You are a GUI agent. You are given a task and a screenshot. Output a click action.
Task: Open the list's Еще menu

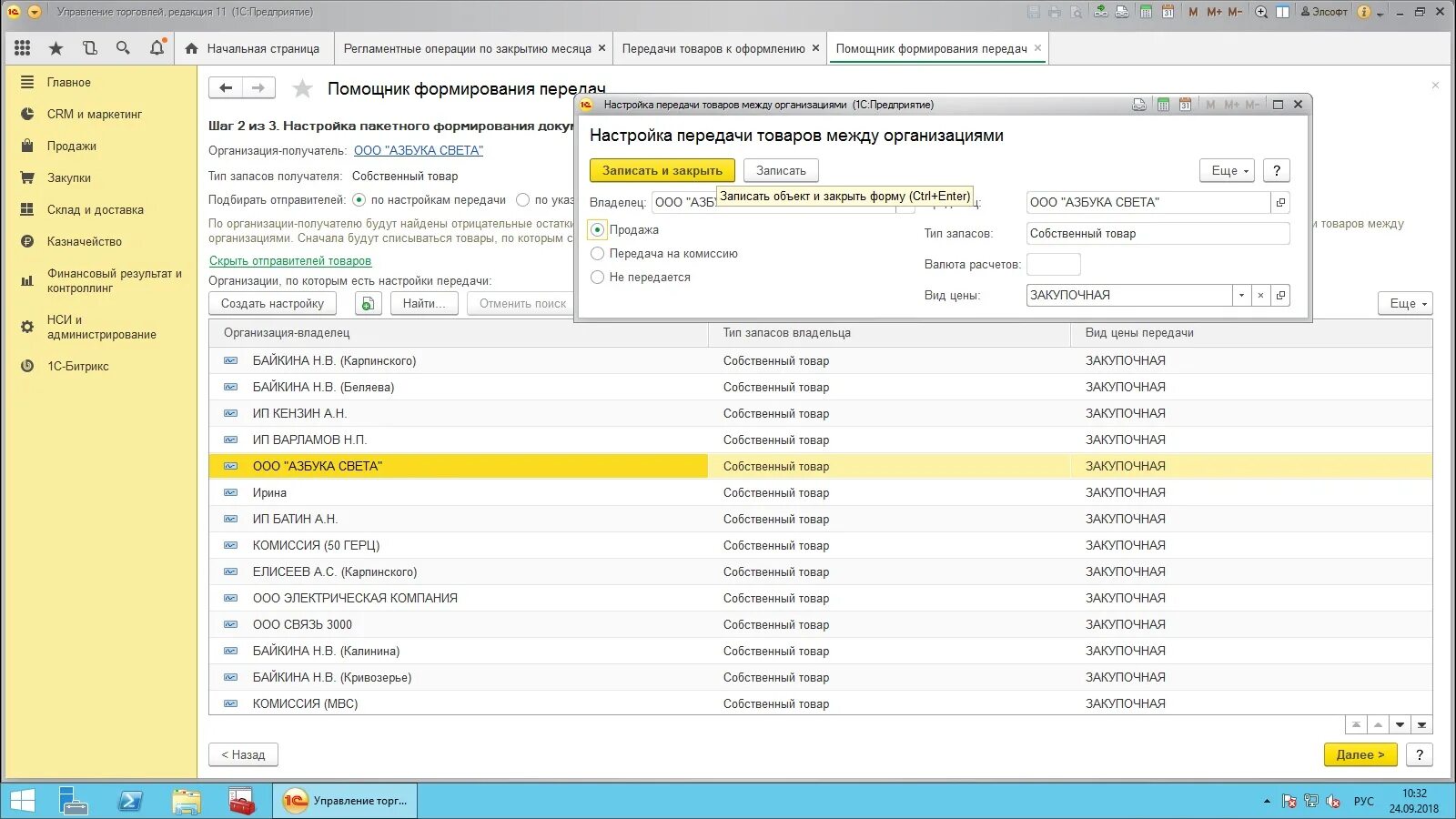1406,303
